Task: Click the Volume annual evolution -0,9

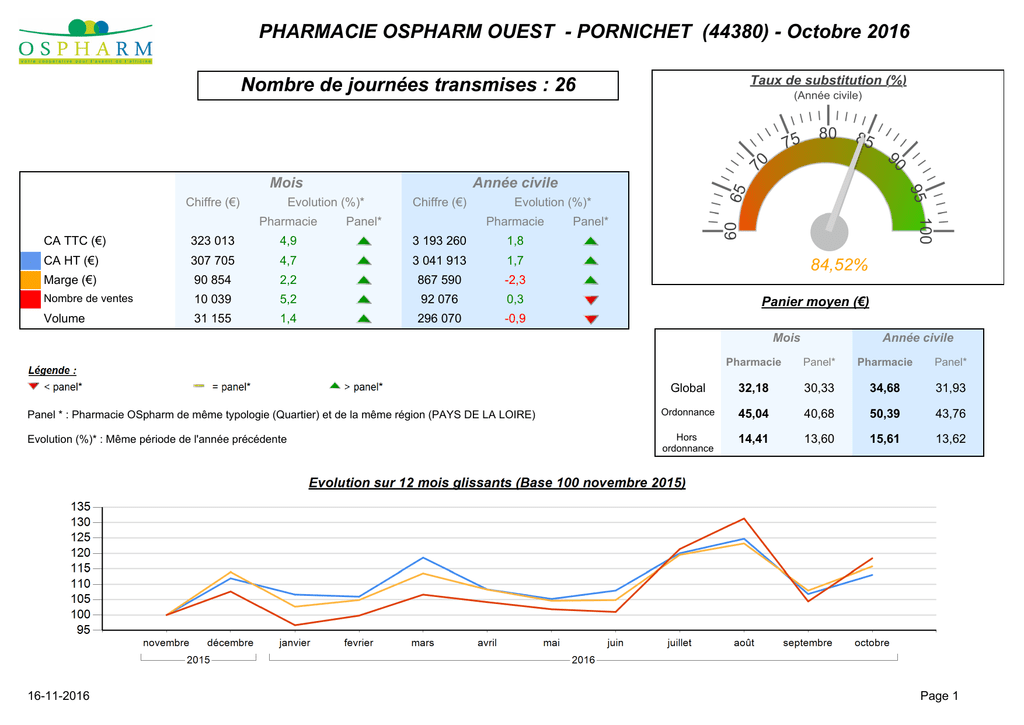Action: (515, 319)
